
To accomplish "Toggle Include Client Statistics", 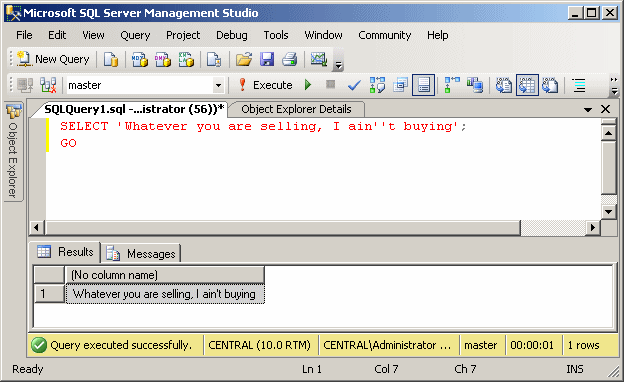I will [475, 85].
